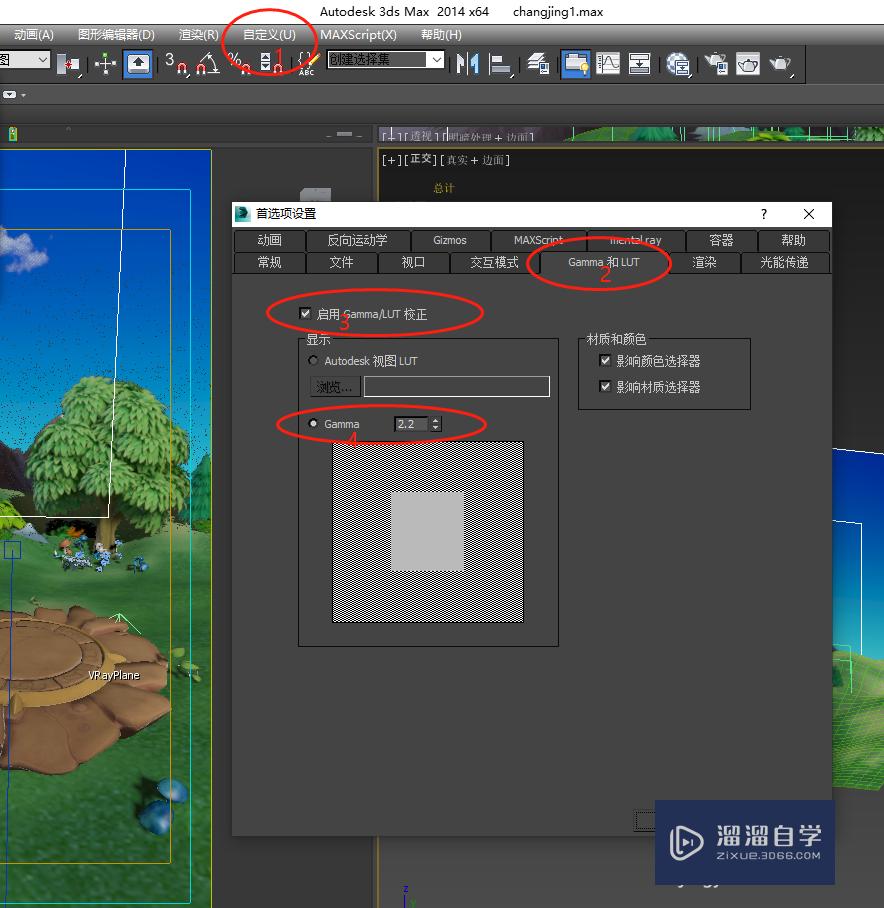Toggle keyboard shortcut override button

tap(138, 63)
